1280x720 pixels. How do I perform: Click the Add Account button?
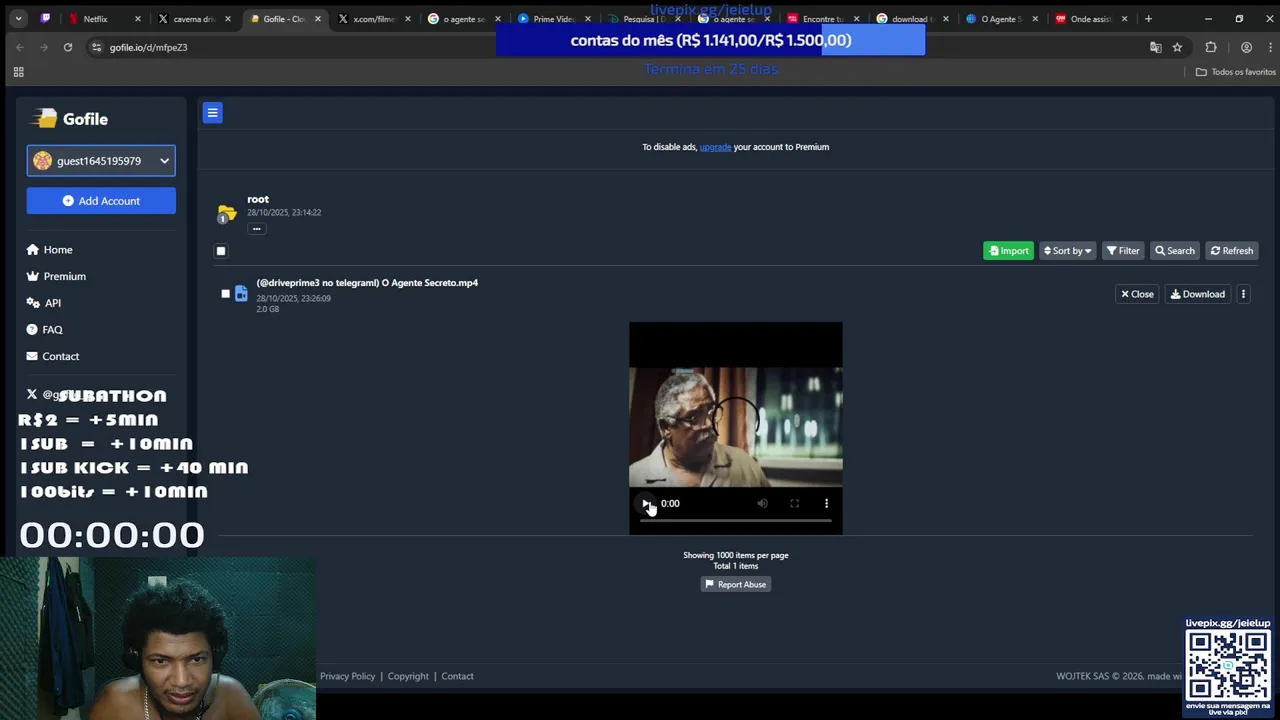pos(101,201)
